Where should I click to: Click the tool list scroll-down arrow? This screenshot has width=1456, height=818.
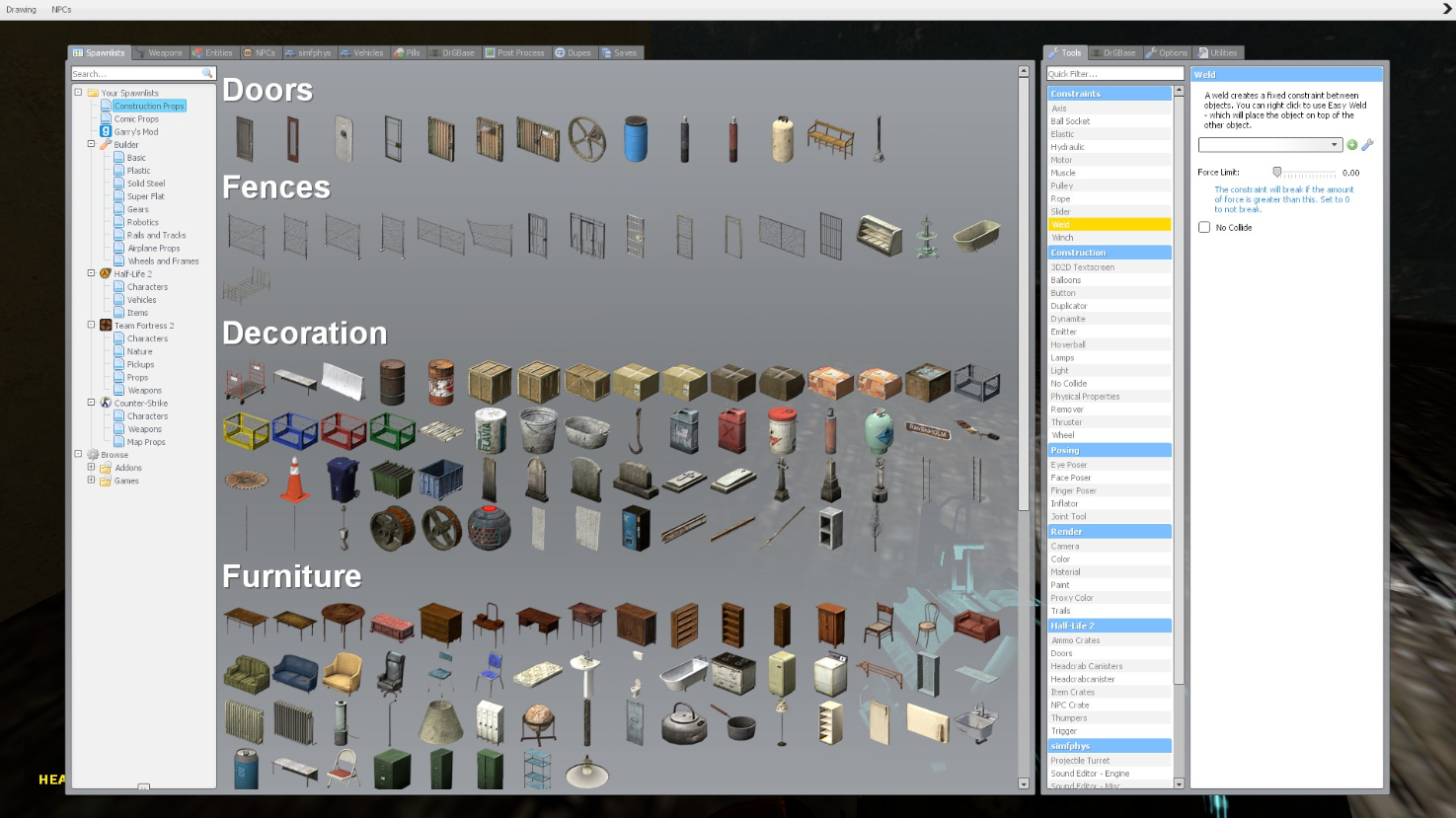click(1179, 783)
